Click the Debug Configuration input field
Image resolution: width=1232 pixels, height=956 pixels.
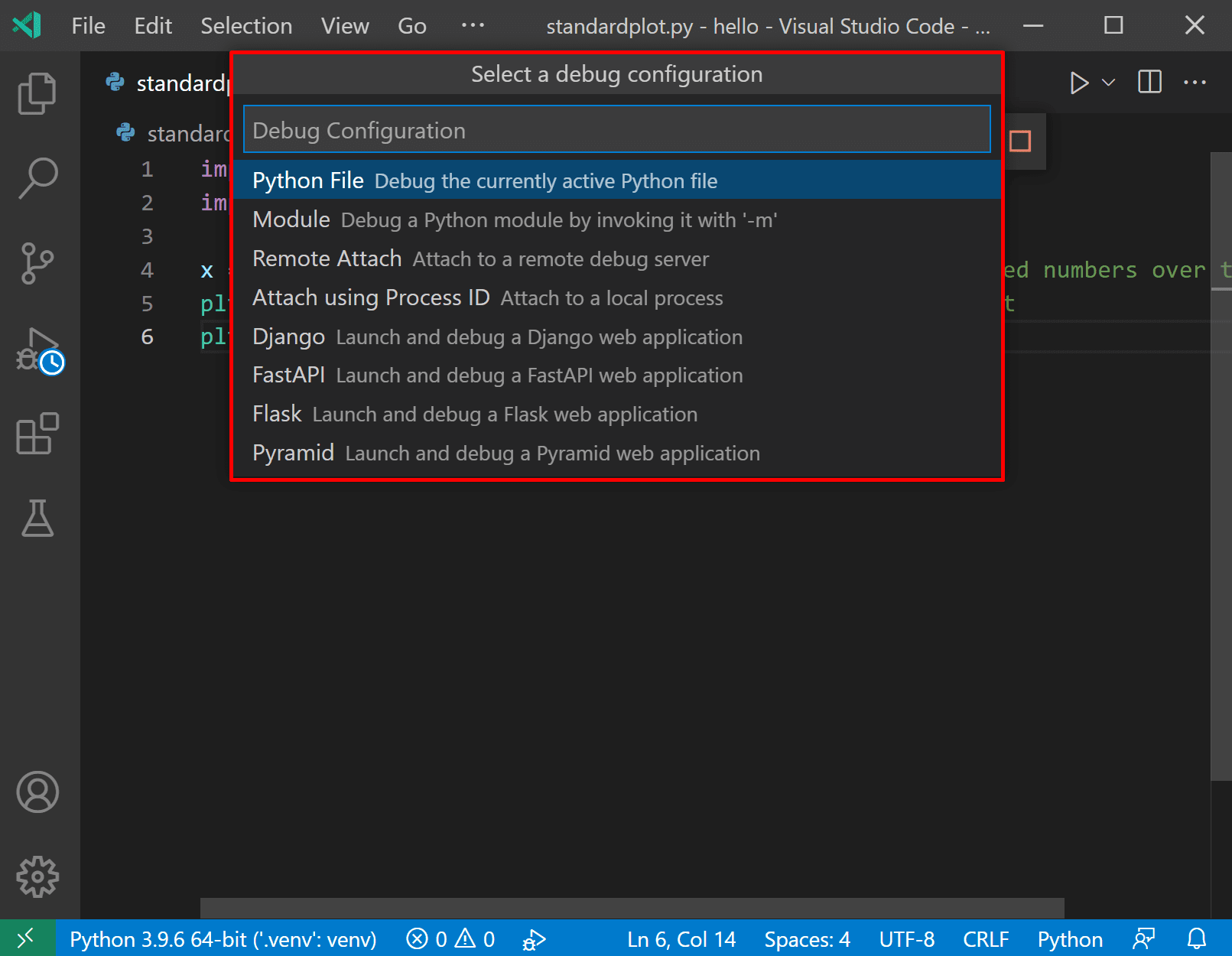tap(616, 130)
